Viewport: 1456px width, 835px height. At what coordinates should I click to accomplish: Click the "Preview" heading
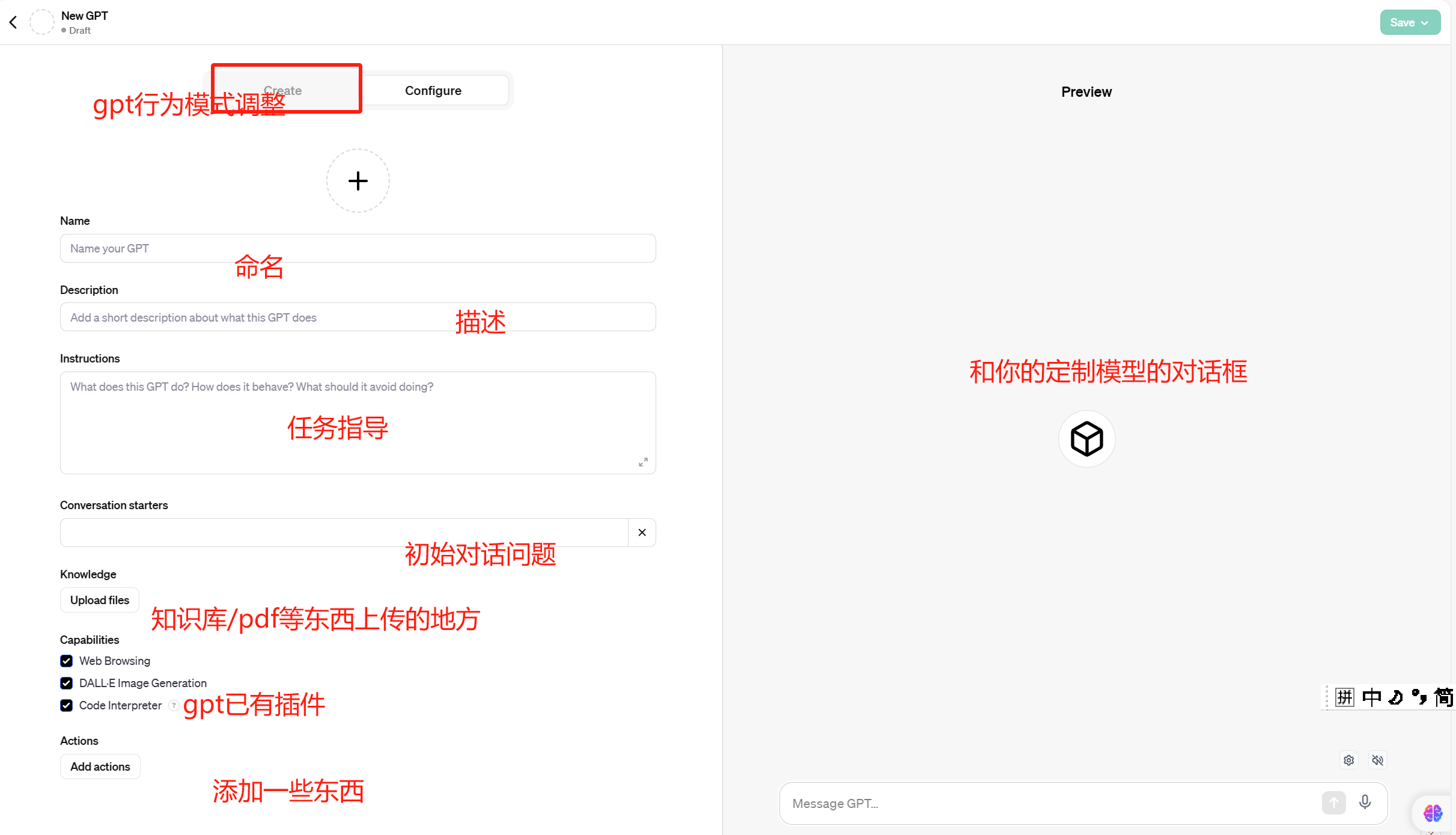point(1086,92)
